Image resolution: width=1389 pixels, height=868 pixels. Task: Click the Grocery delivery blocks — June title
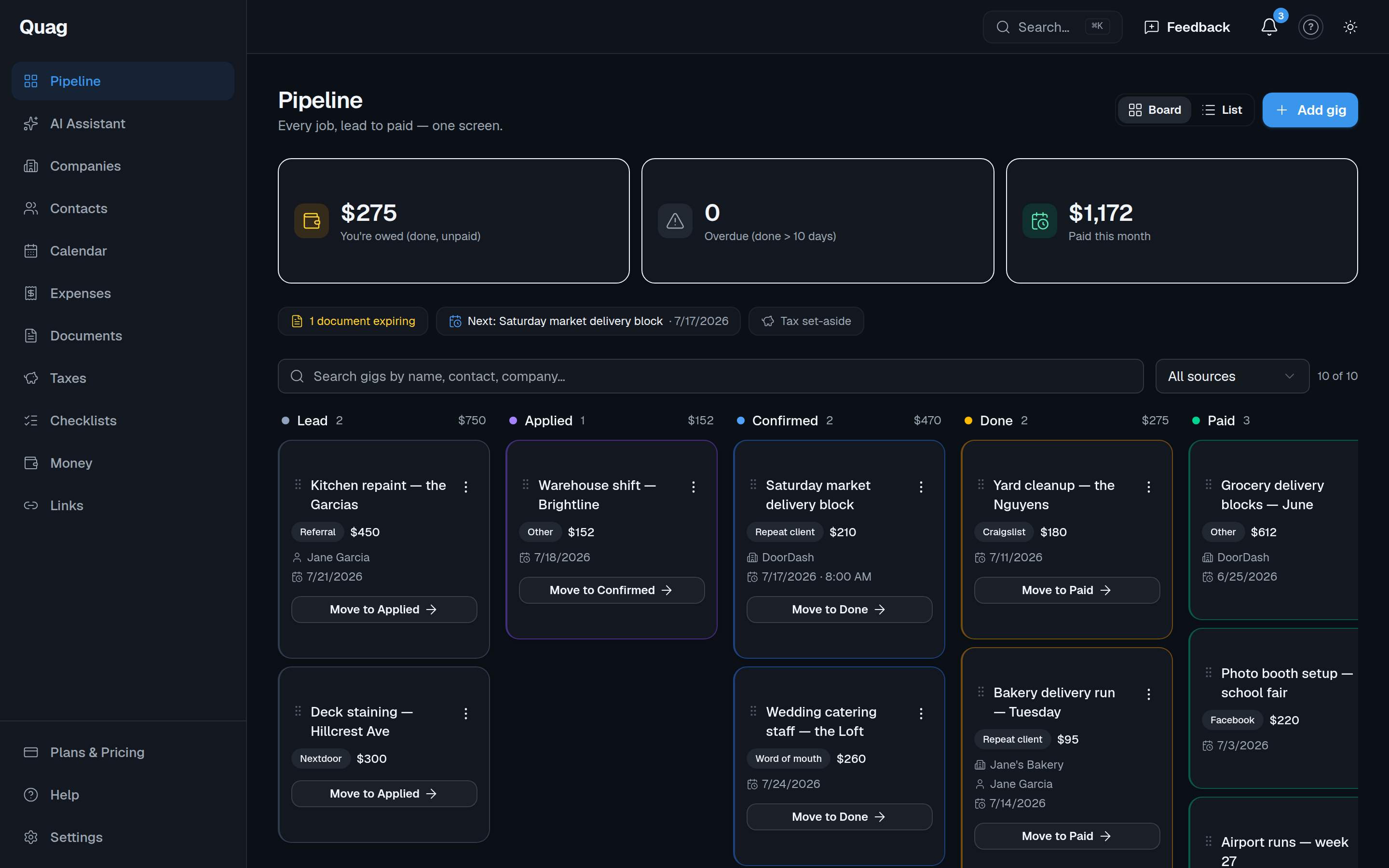coord(1272,495)
